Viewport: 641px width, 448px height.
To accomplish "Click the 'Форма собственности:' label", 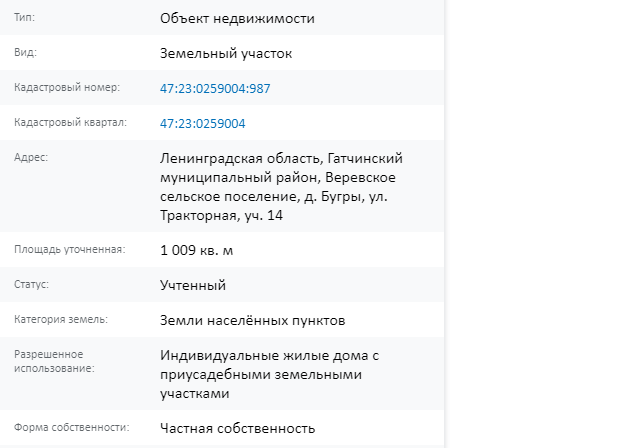I will [72, 427].
